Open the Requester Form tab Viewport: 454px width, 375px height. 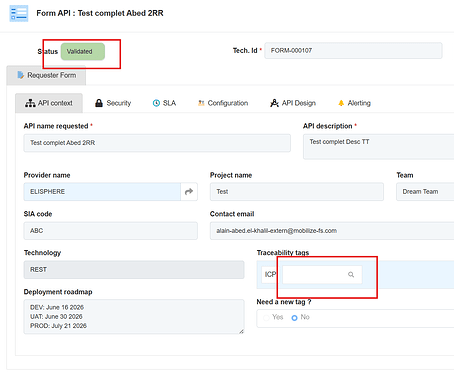[46, 75]
